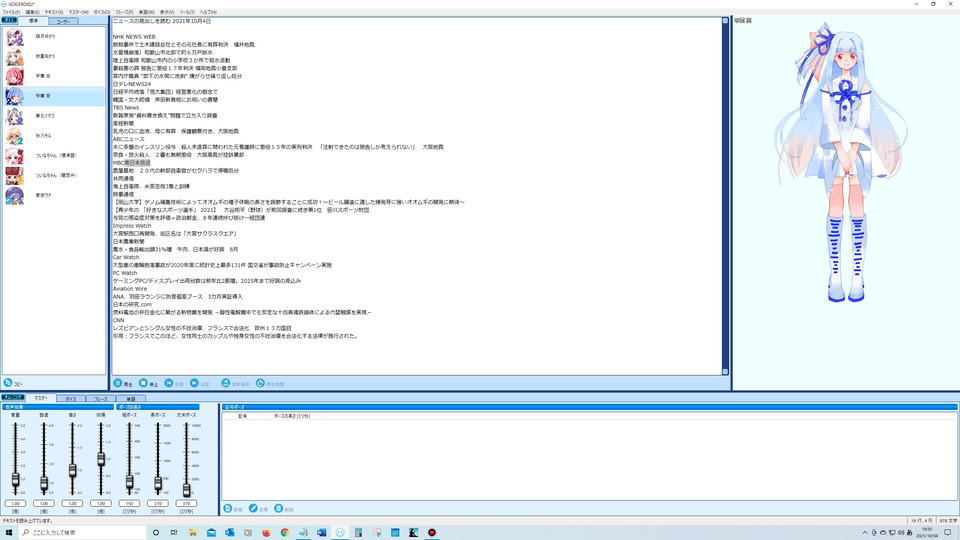Screen dimensions: 960x540
Task: Click the 話速 speed slider handle
Action: click(44, 484)
